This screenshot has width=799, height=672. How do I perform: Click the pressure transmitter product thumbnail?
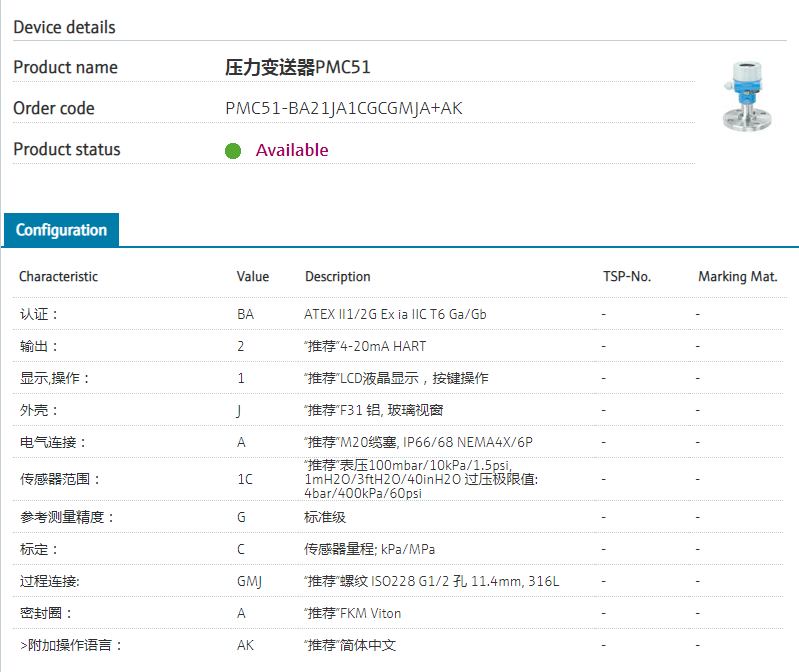pyautogui.click(x=748, y=95)
